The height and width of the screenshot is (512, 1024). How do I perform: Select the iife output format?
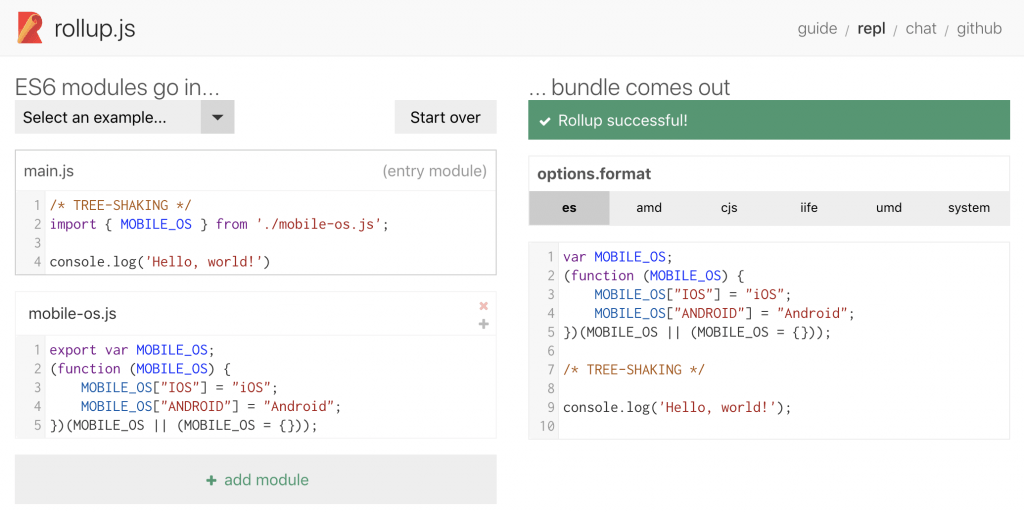[x=809, y=208]
